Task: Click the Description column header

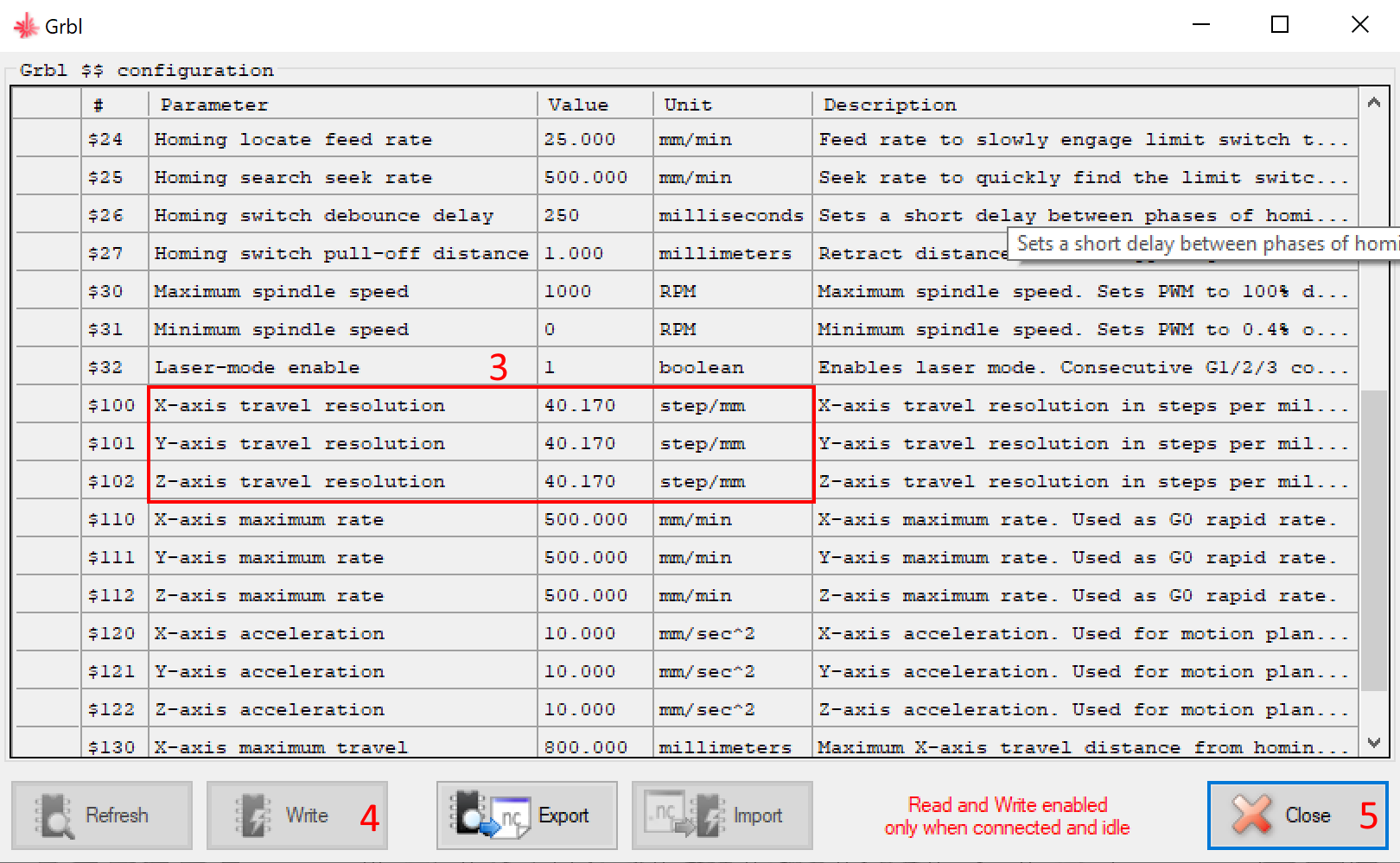Action: click(1085, 105)
